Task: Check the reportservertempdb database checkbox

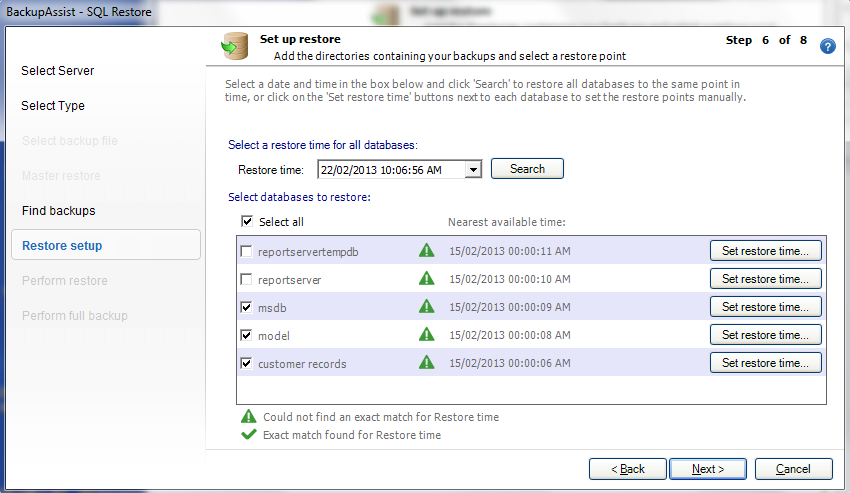Action: 246,252
